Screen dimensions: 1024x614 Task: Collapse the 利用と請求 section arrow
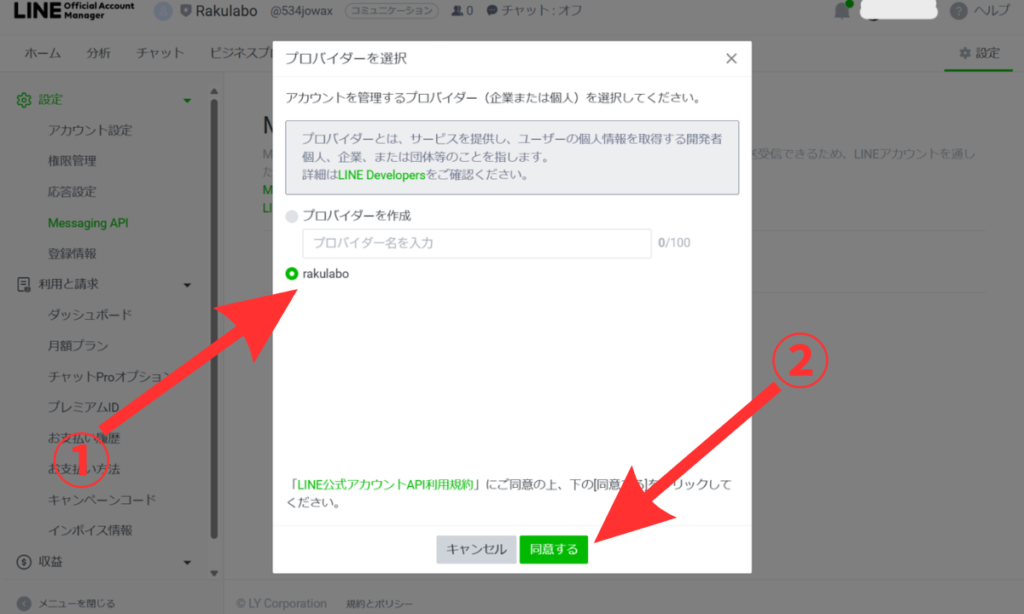(187, 285)
